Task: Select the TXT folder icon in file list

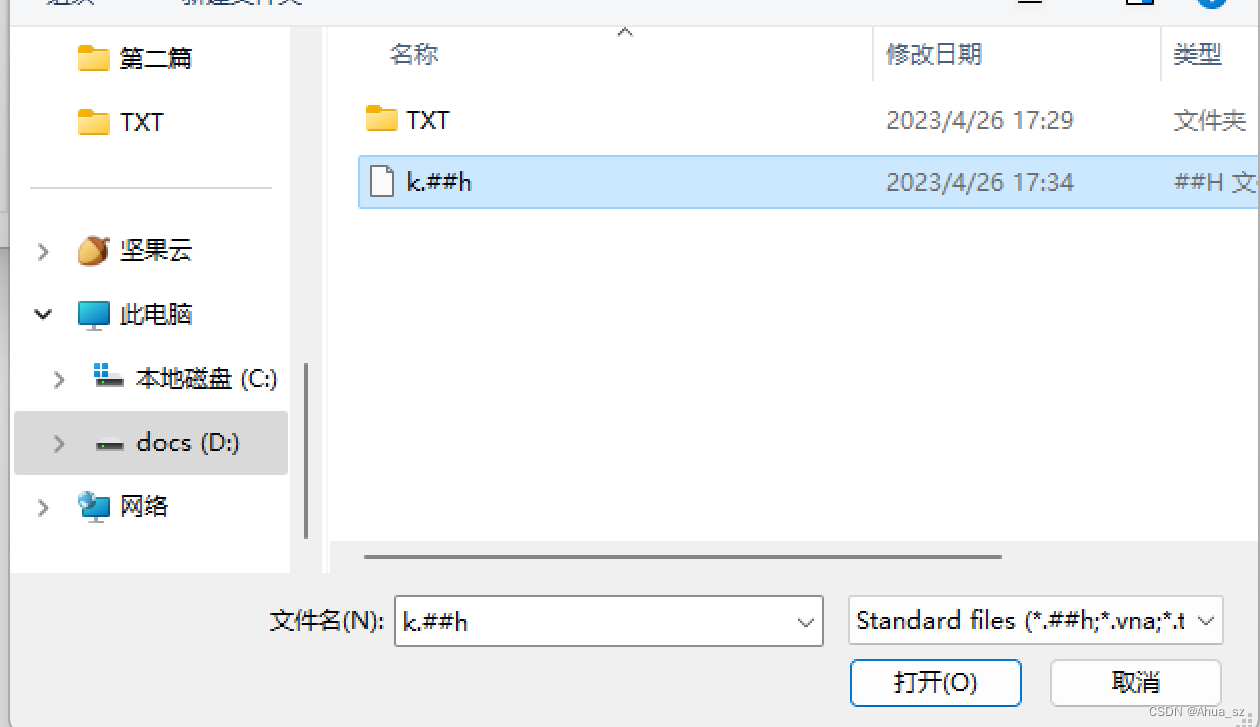Action: point(381,120)
